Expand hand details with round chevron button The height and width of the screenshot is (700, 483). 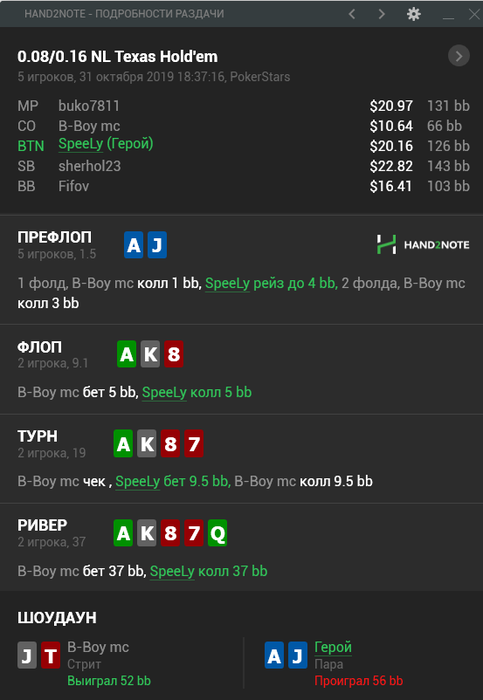(459, 56)
